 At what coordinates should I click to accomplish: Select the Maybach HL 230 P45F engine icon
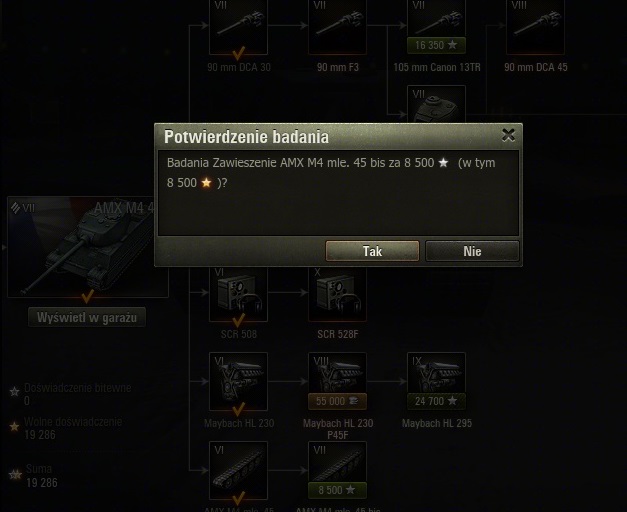(337, 373)
